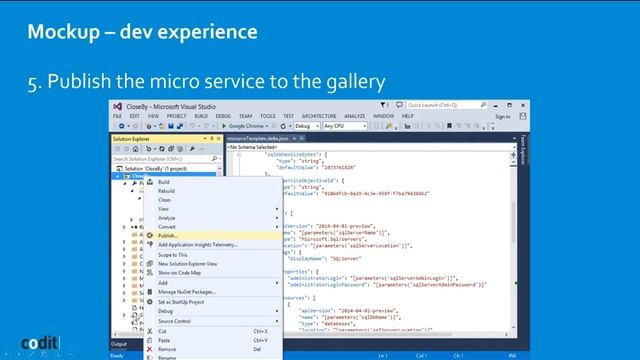This screenshot has height=360, width=640.
Task: Click the Sign in link
Action: [x=502, y=117]
